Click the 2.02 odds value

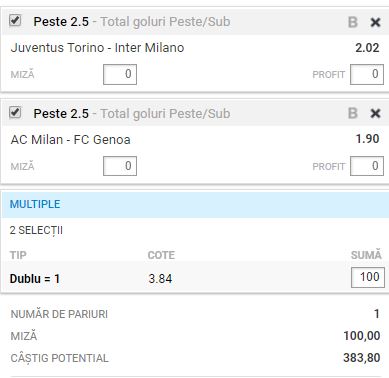pyautogui.click(x=367, y=48)
